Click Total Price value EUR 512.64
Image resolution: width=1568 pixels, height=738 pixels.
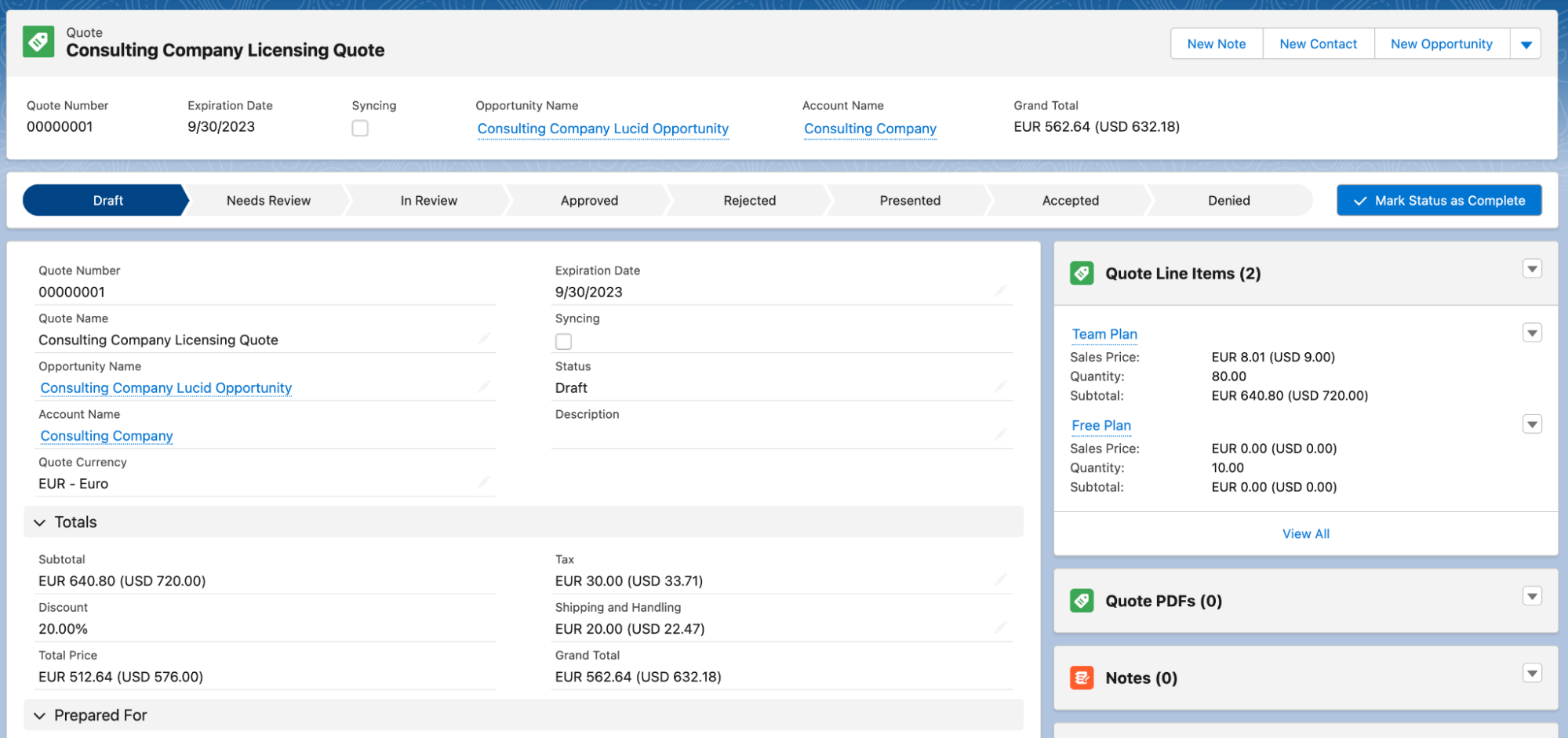pyautogui.click(x=121, y=676)
